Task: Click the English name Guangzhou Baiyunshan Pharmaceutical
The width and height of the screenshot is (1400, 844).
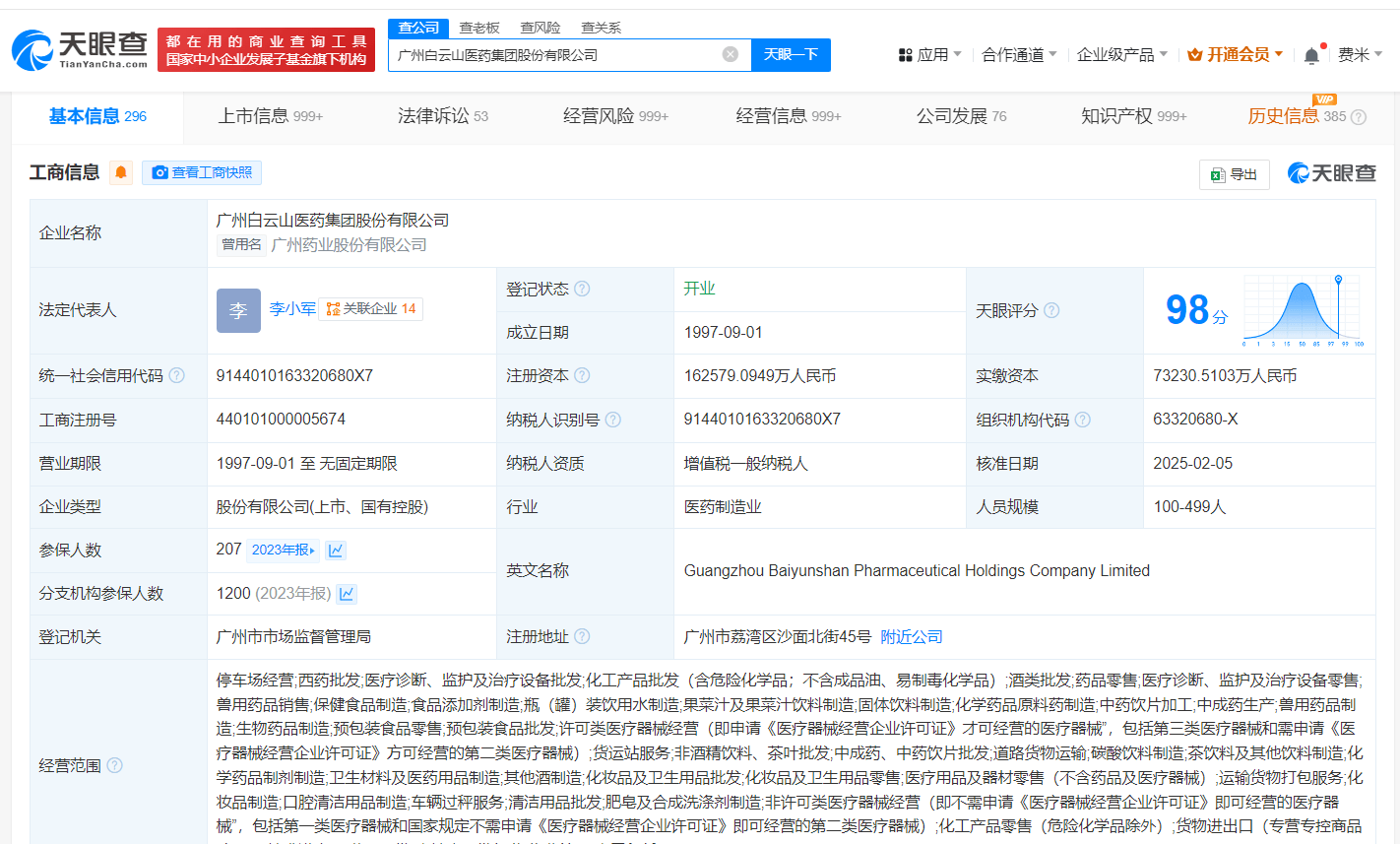Action: coord(917,570)
